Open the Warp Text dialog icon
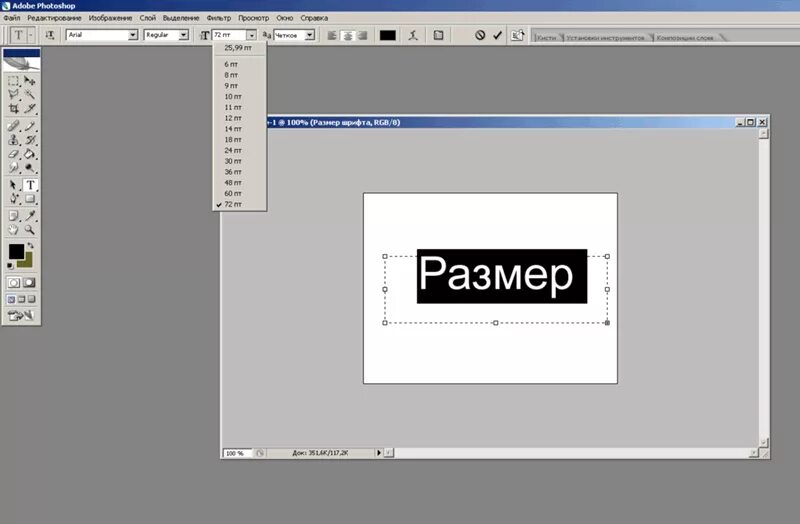Viewport: 800px width, 524px height. point(413,35)
